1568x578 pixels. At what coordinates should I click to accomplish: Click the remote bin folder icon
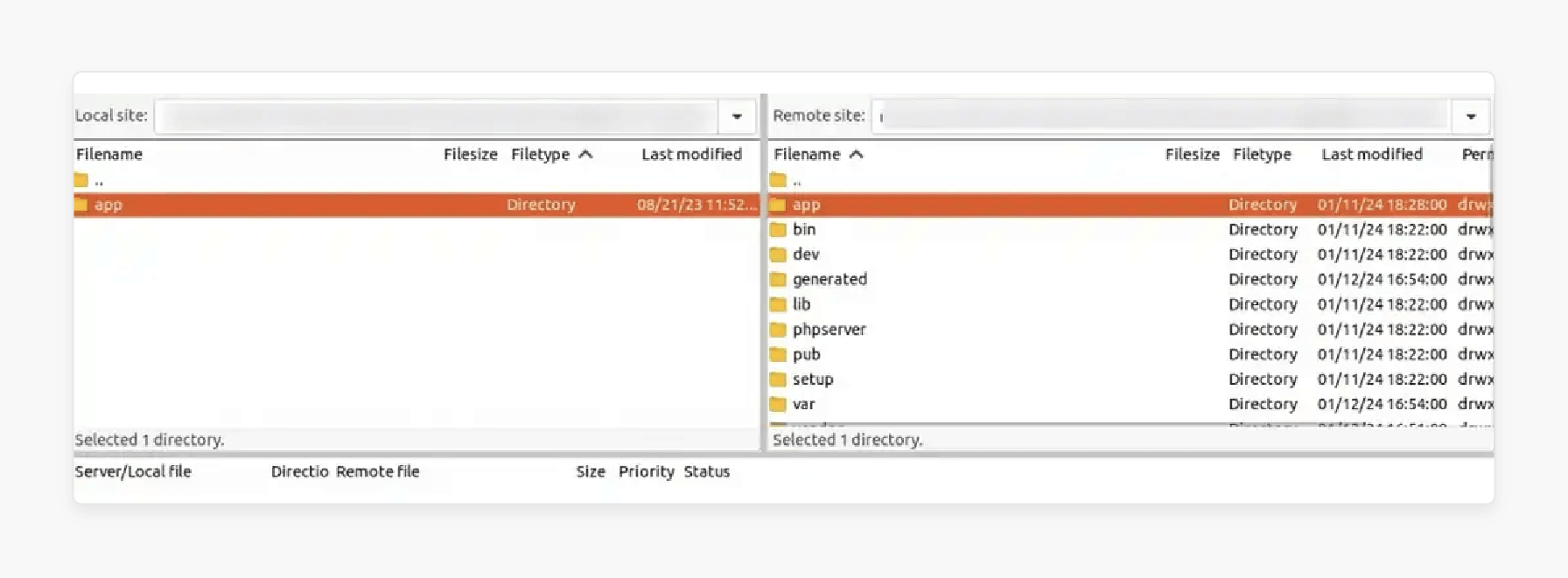778,230
